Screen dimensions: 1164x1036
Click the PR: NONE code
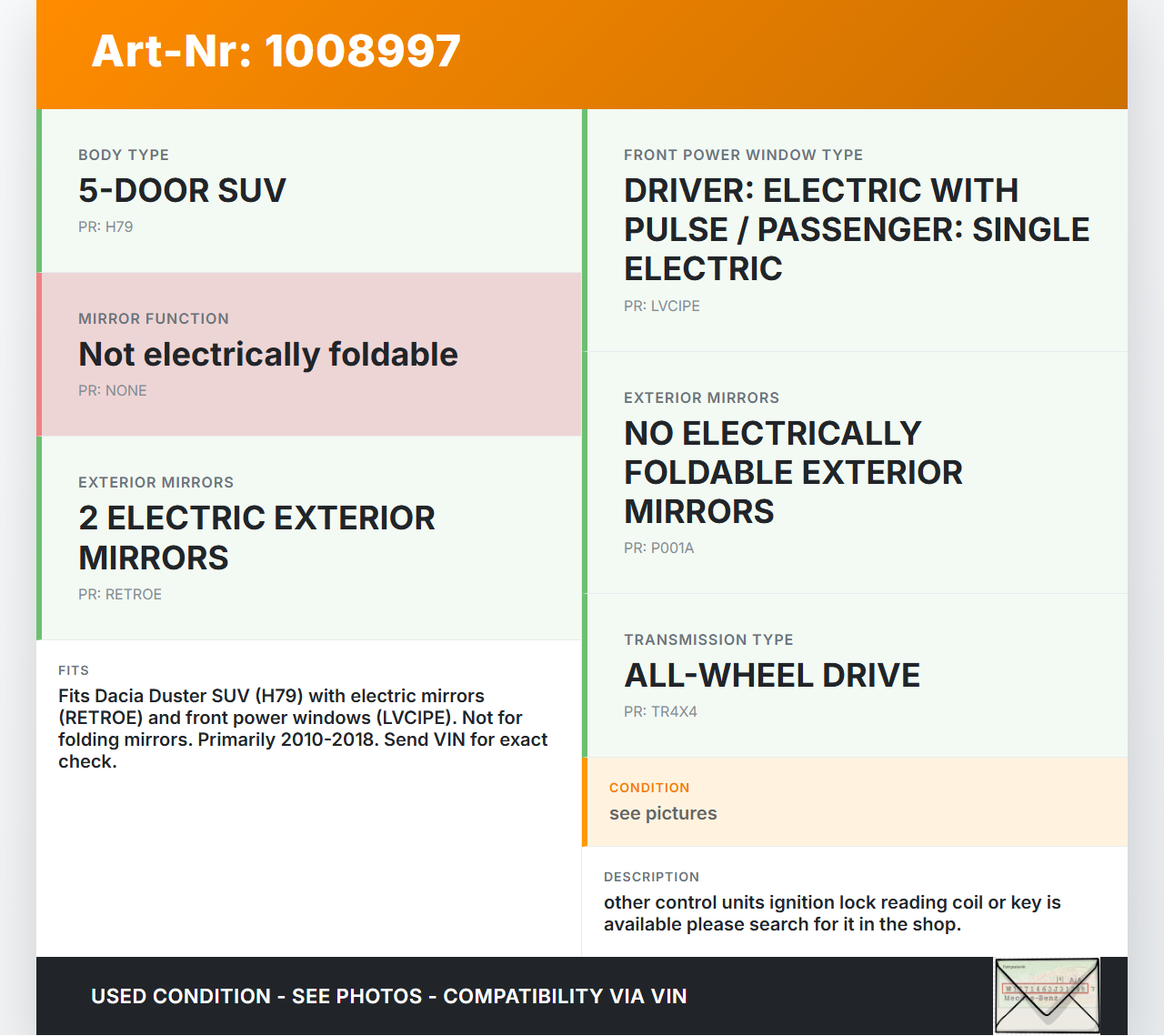tap(113, 391)
